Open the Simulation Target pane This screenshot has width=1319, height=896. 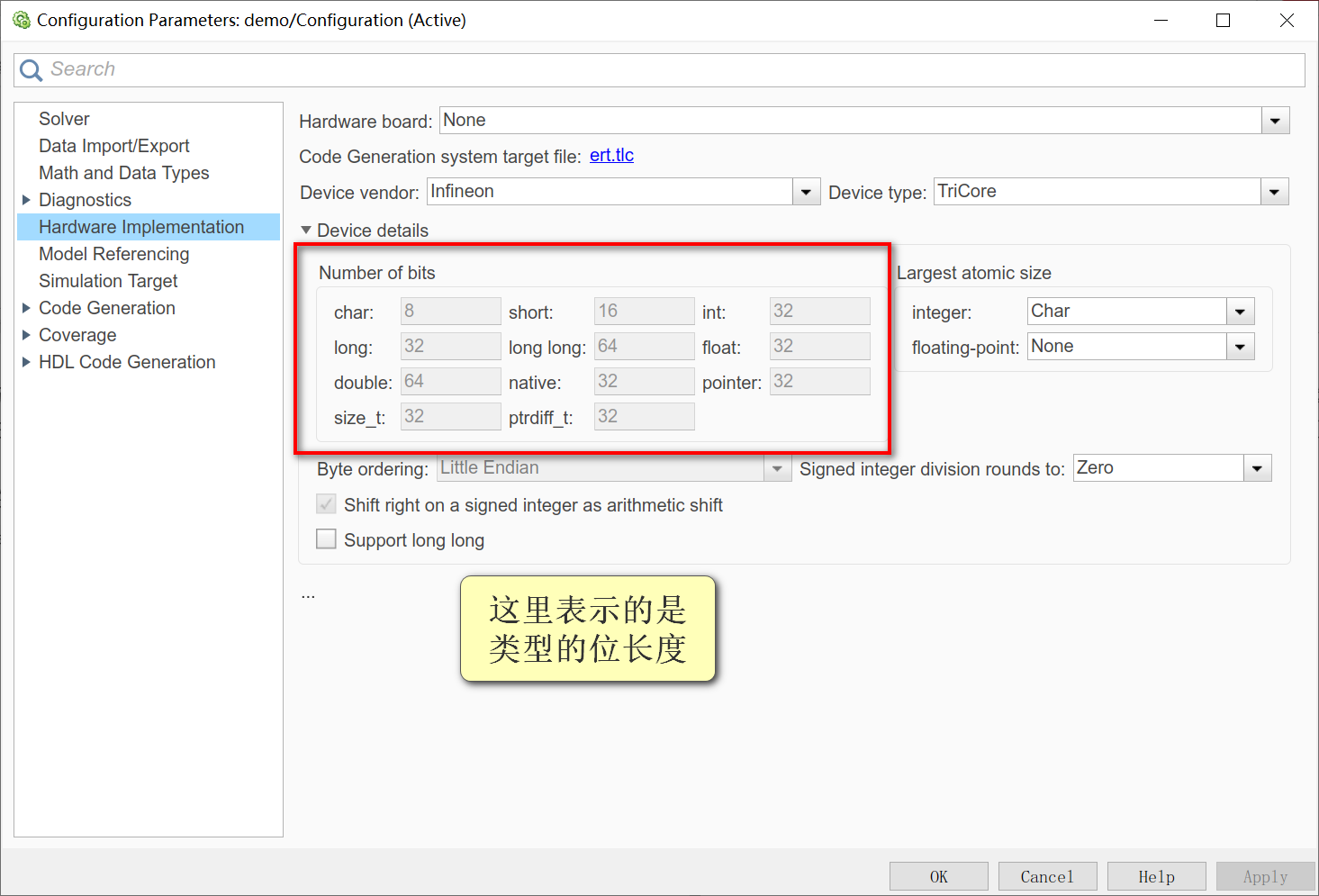click(x=108, y=281)
